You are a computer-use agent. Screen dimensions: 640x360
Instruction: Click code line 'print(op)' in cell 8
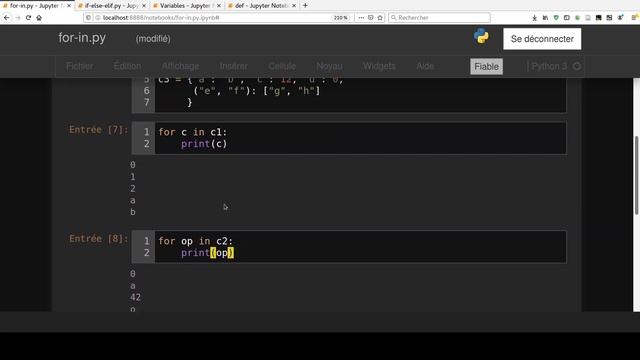click(x=207, y=253)
